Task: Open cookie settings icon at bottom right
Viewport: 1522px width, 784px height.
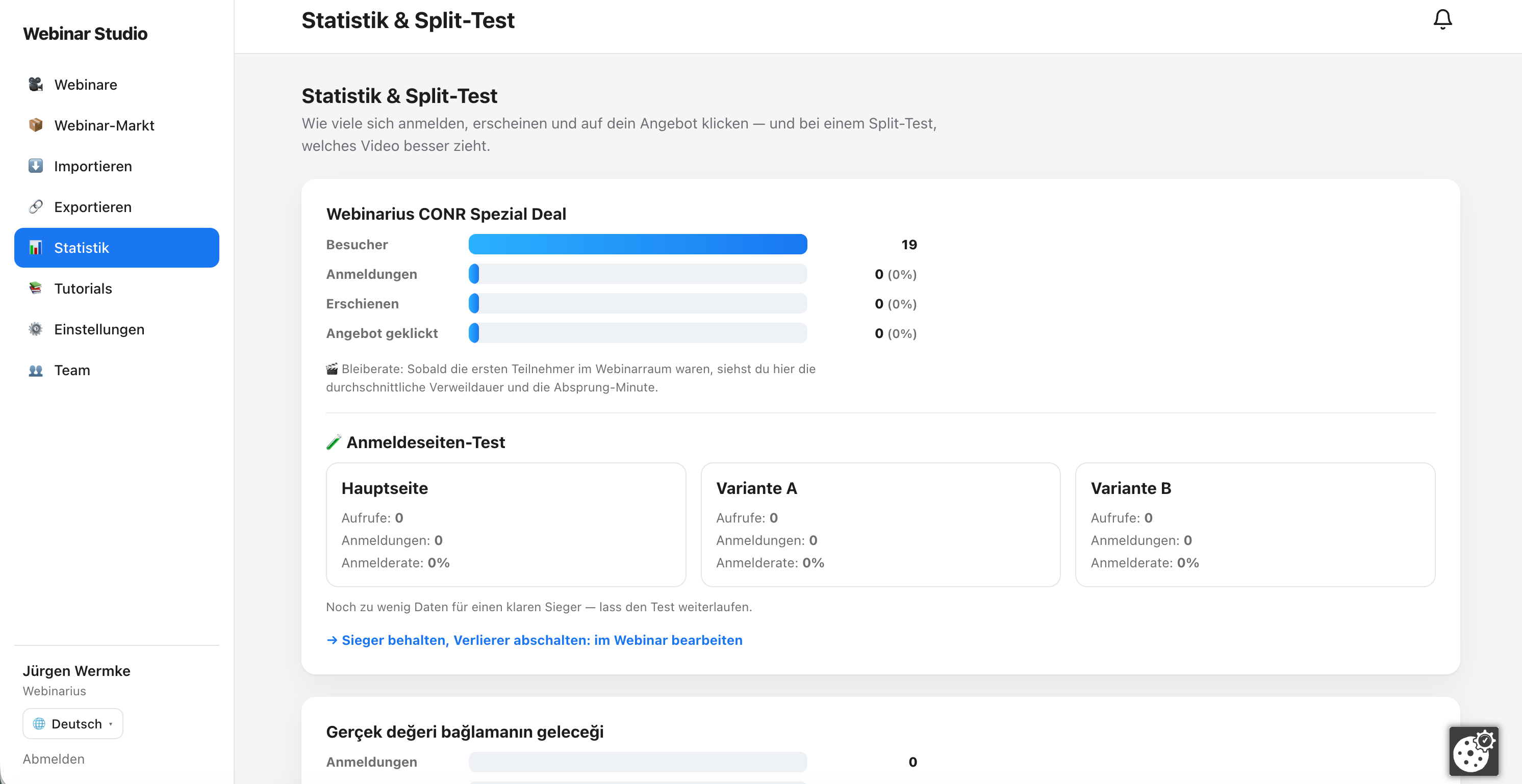Action: pos(1474,751)
